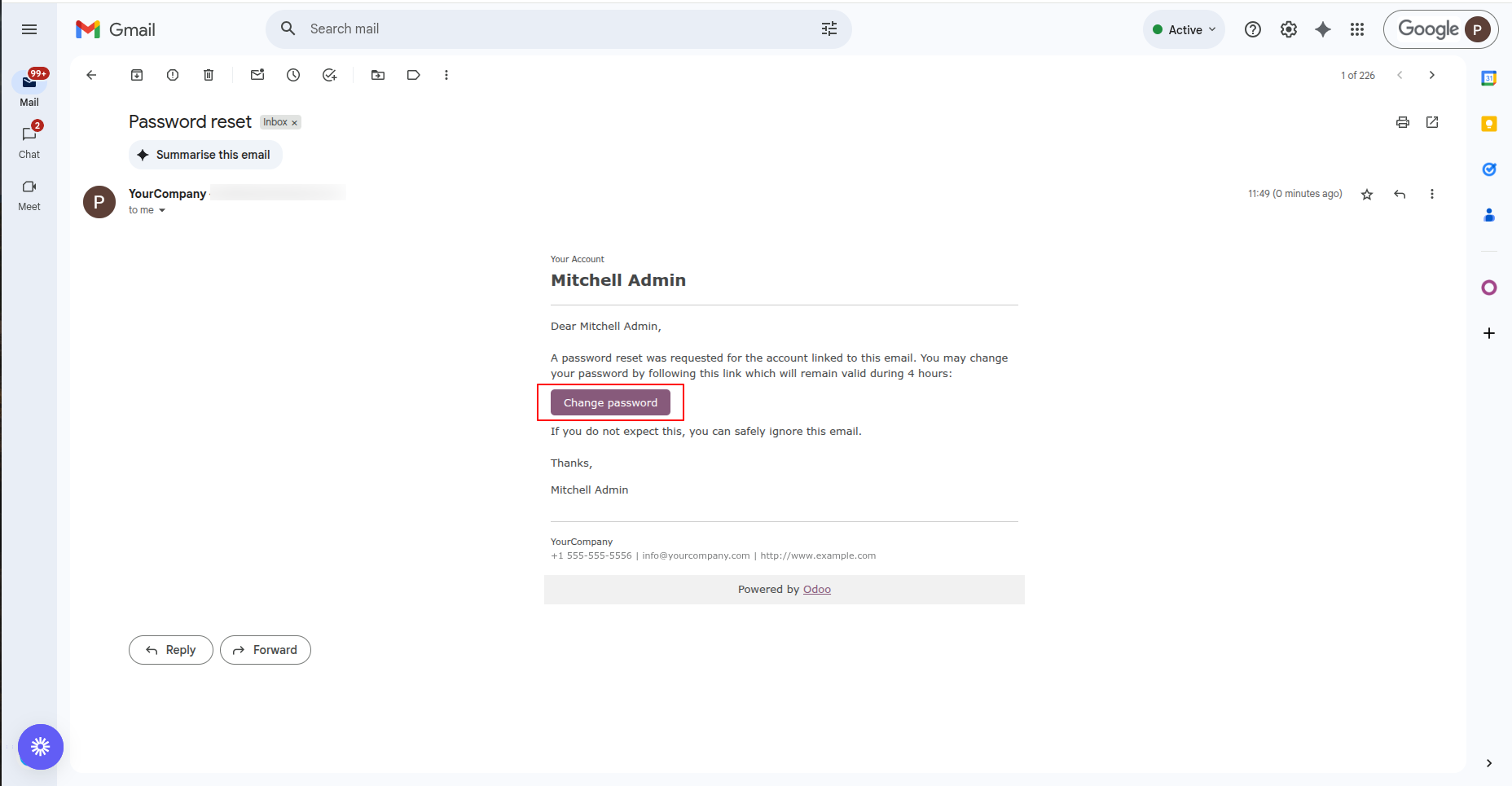Image resolution: width=1512 pixels, height=786 pixels.
Task: Click the Reply button
Action: (171, 650)
